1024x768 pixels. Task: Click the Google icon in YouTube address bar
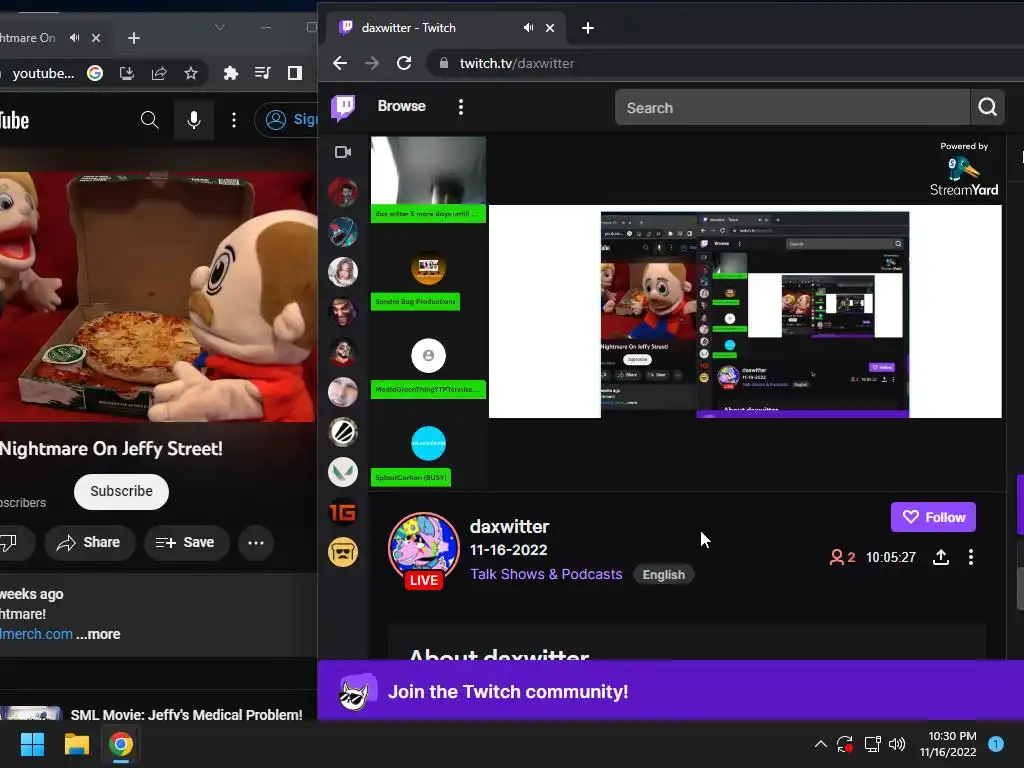click(95, 73)
